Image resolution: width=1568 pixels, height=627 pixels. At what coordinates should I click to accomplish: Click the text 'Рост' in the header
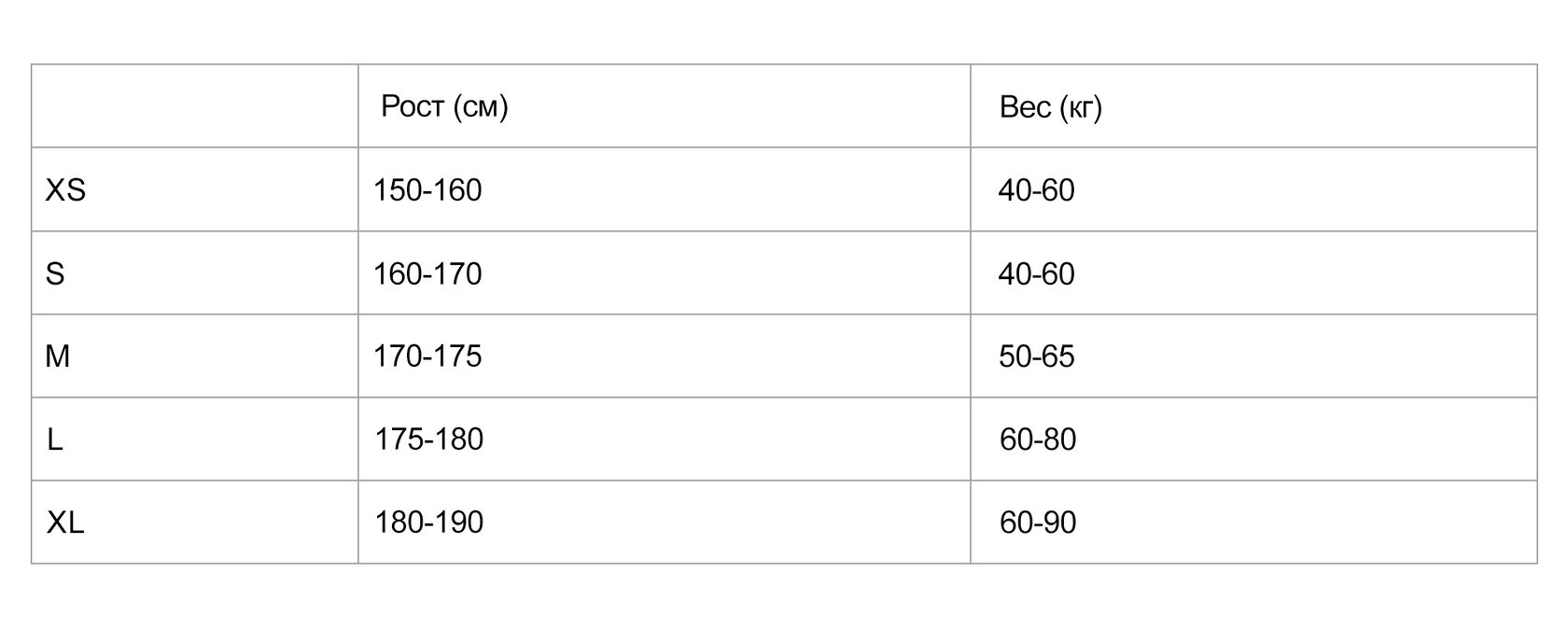(412, 106)
